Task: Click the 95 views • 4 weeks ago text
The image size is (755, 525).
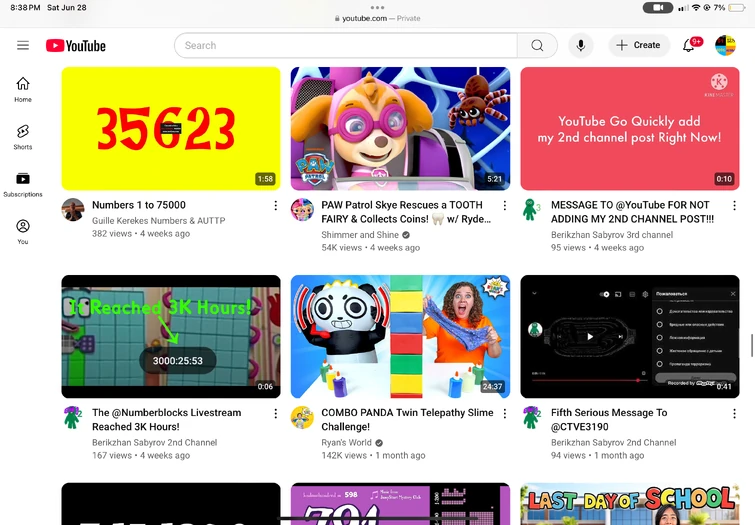Action: coord(597,248)
